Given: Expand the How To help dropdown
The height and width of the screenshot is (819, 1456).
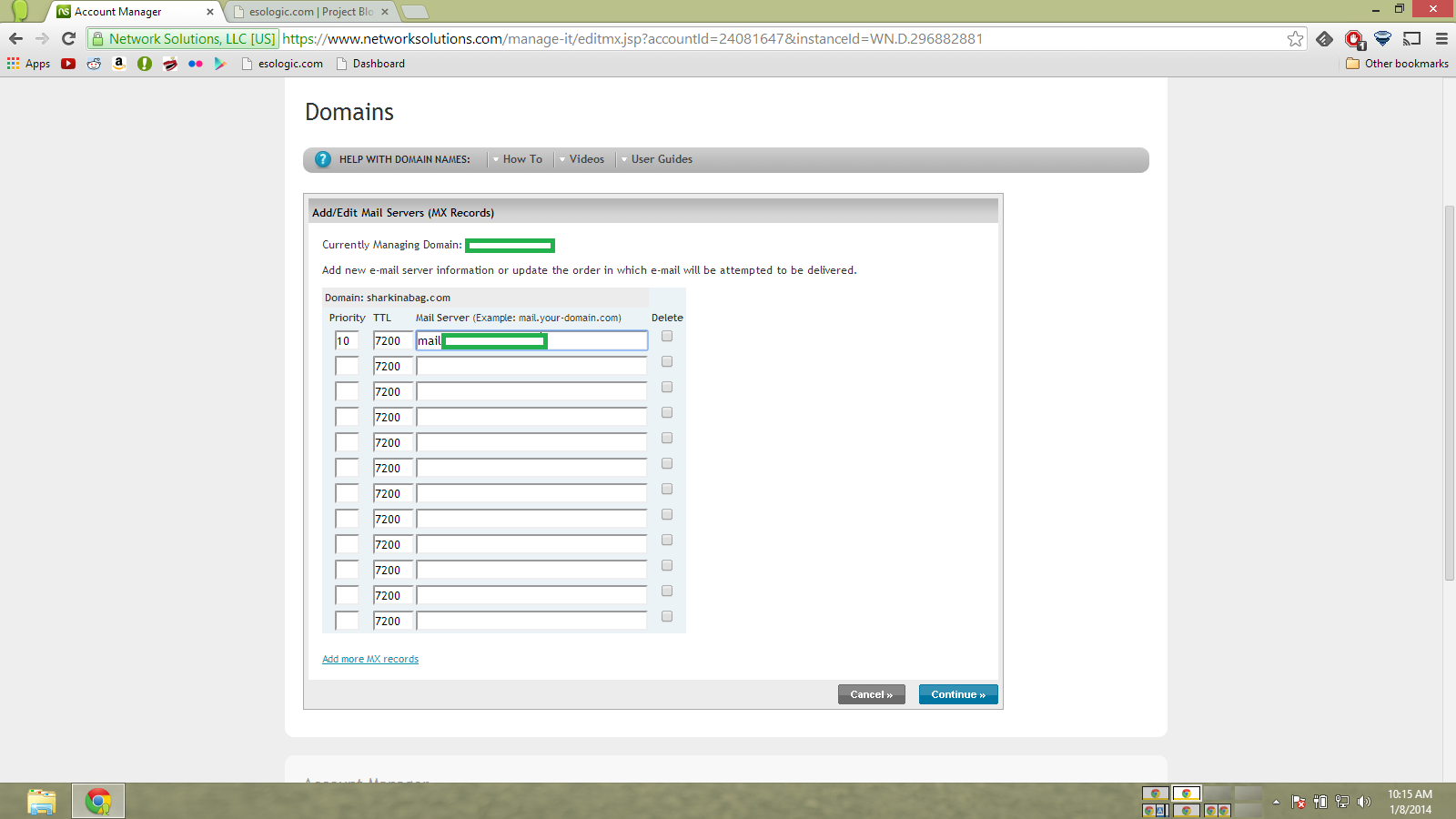Looking at the screenshot, I should click(517, 159).
